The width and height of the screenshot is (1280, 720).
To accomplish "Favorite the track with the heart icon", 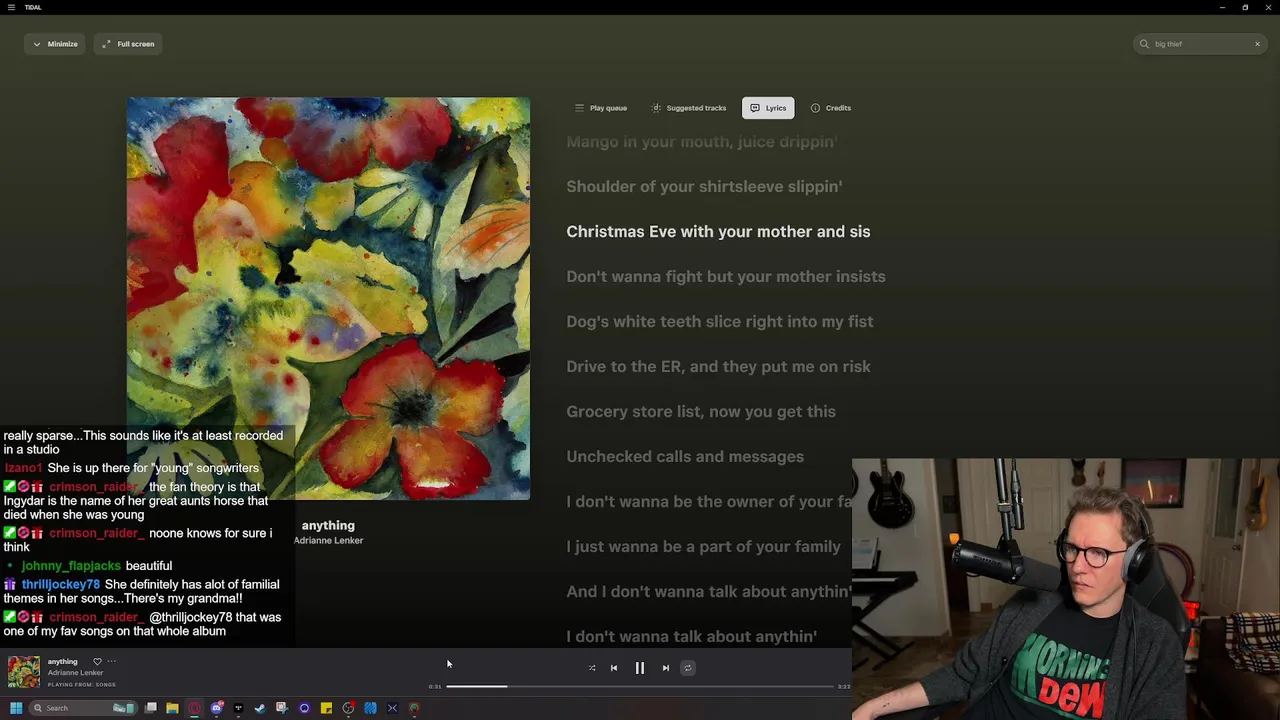I will (97, 661).
